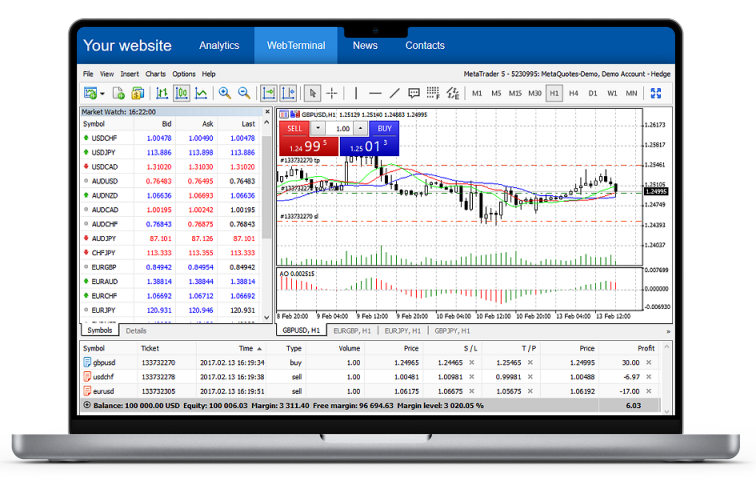This screenshot has width=756, height=489.
Task: Zoom in on the chart
Action: 225,93
